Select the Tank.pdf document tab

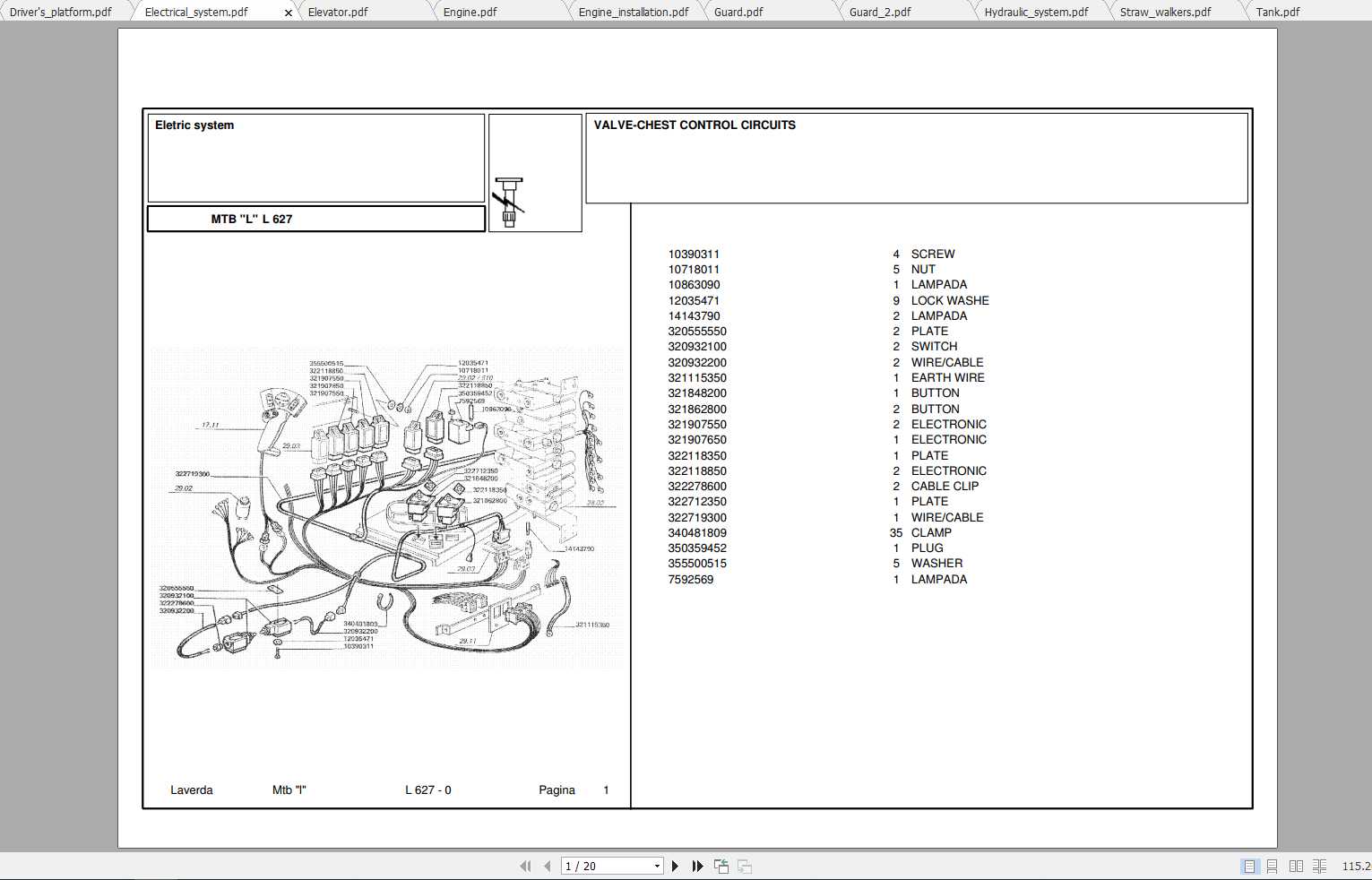[1276, 12]
